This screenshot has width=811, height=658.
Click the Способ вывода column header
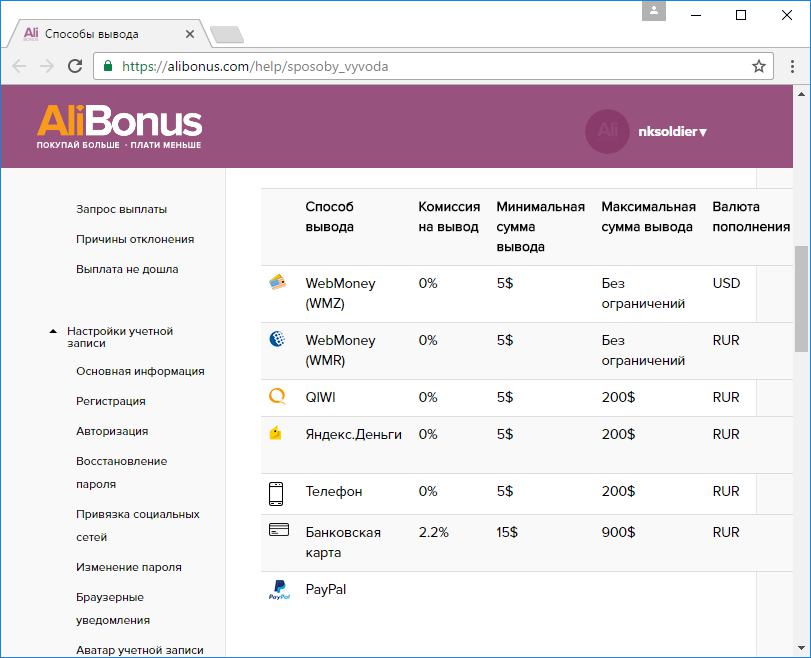tap(329, 217)
